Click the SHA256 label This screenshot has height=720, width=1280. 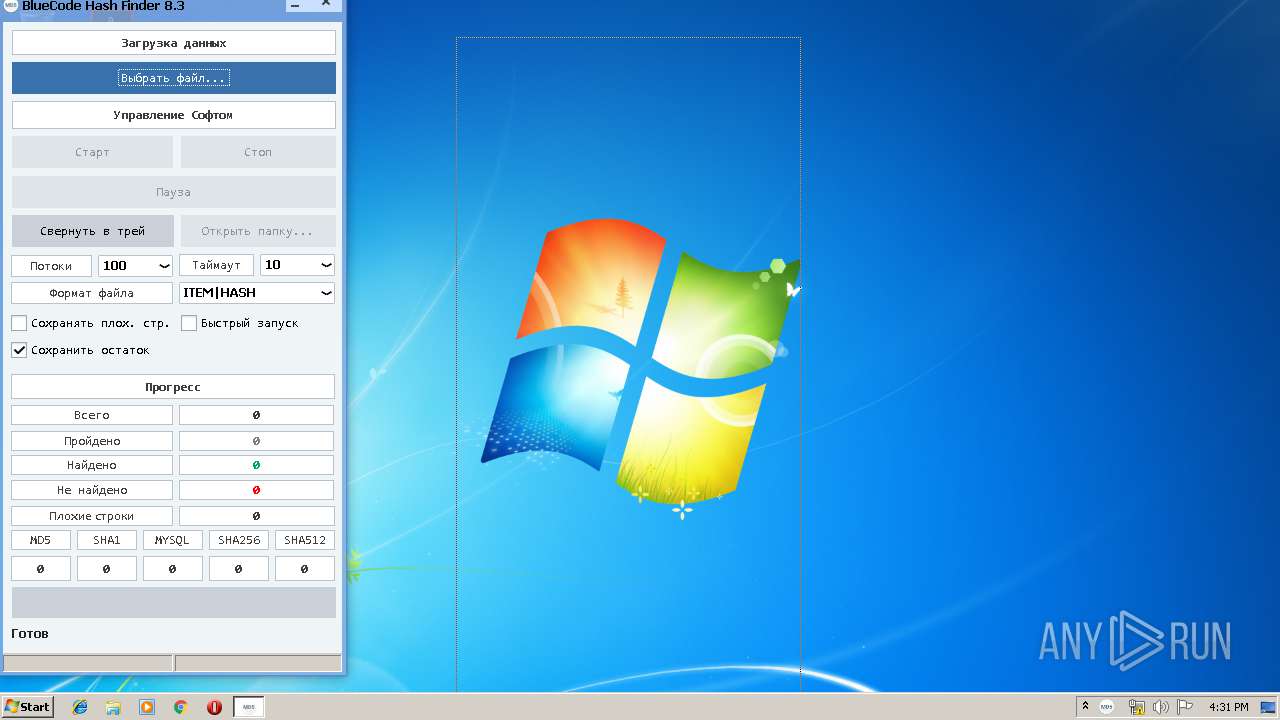[x=239, y=540]
